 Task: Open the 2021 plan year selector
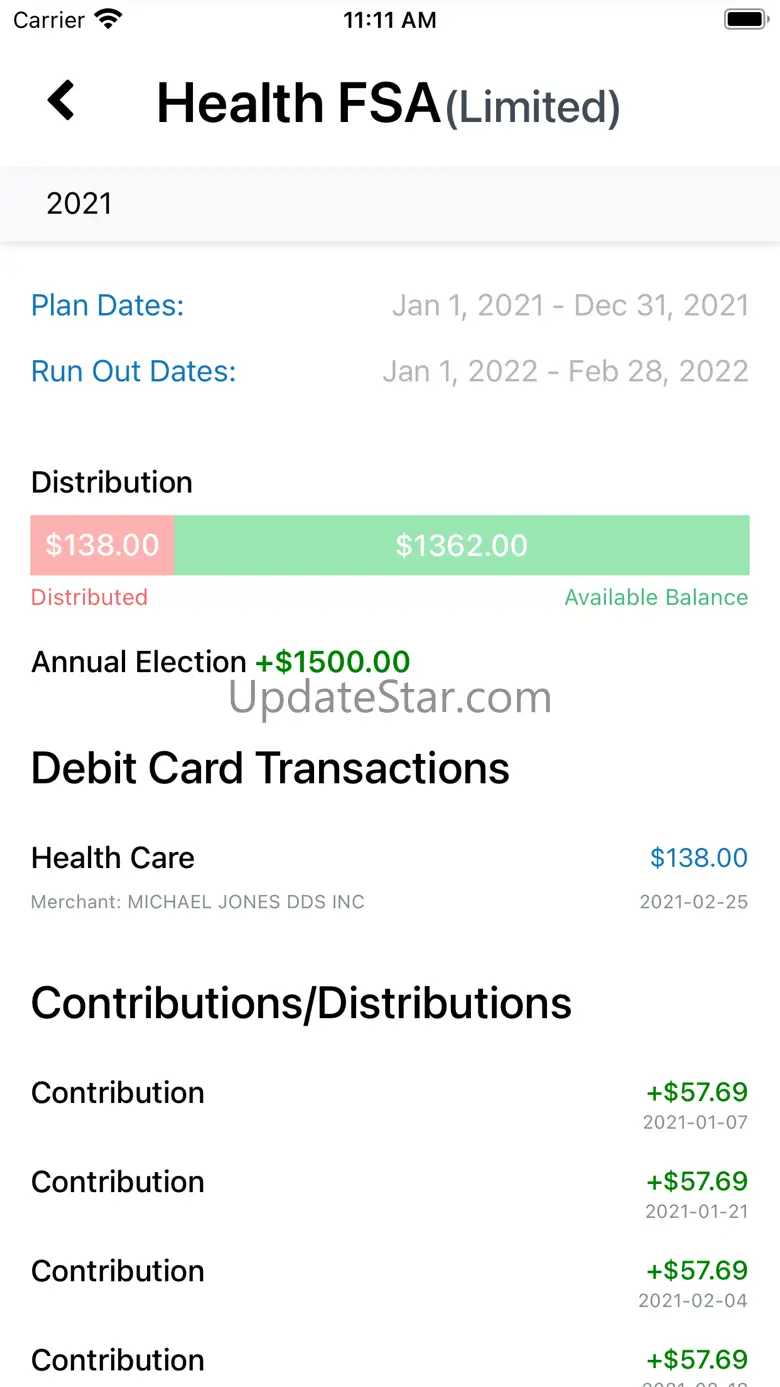pyautogui.click(x=80, y=204)
